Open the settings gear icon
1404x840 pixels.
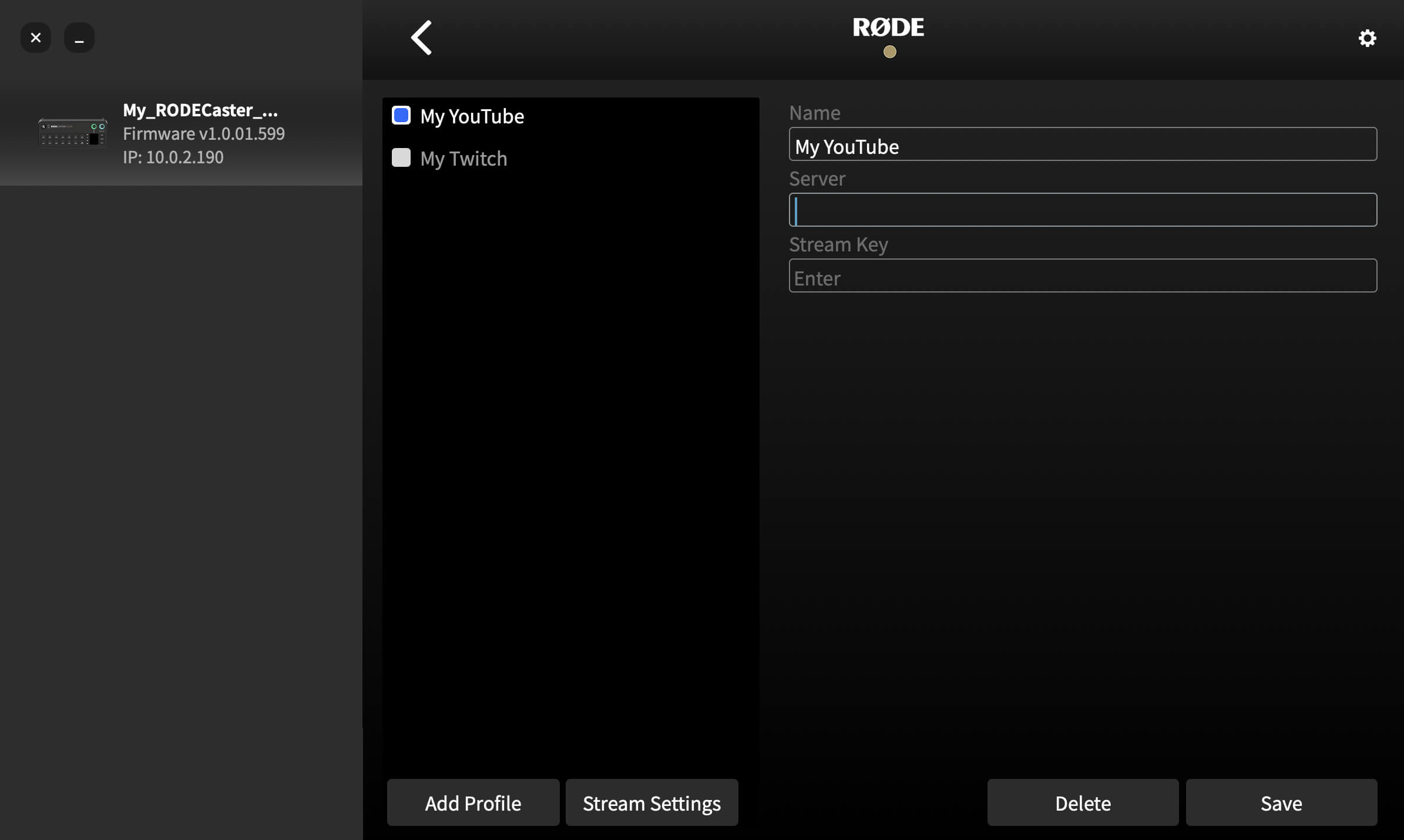click(x=1367, y=37)
